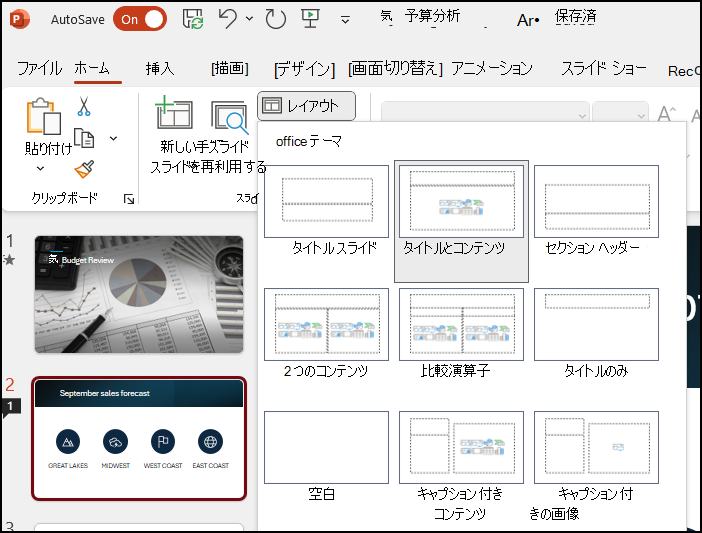This screenshot has width=702, height=533.
Task: Open the font size combo box
Action: pyautogui.click(x=621, y=113)
